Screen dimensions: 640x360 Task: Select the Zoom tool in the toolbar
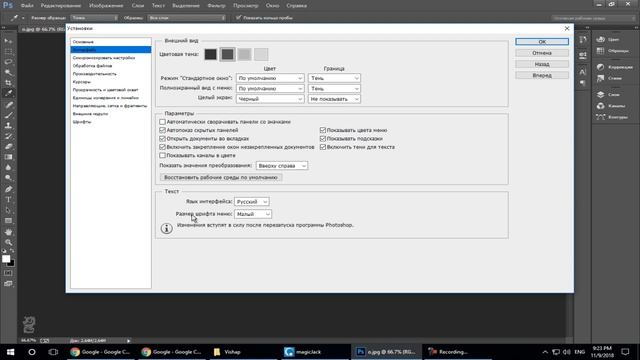click(8, 242)
